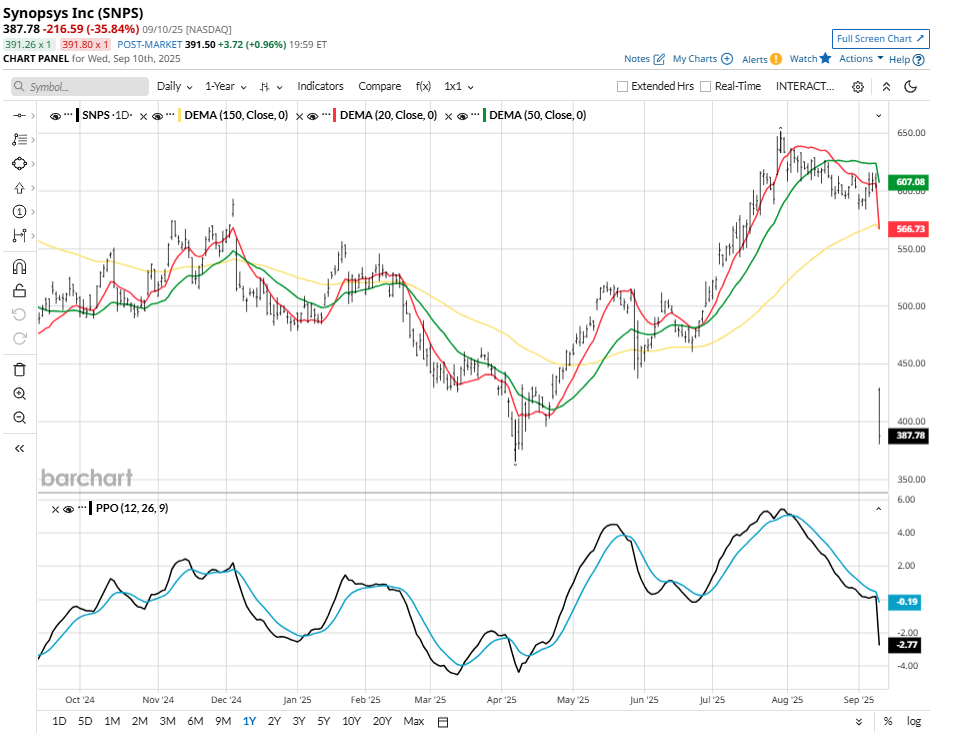Select the Max time range
Viewport: 957px width, 743px height.
click(414, 721)
